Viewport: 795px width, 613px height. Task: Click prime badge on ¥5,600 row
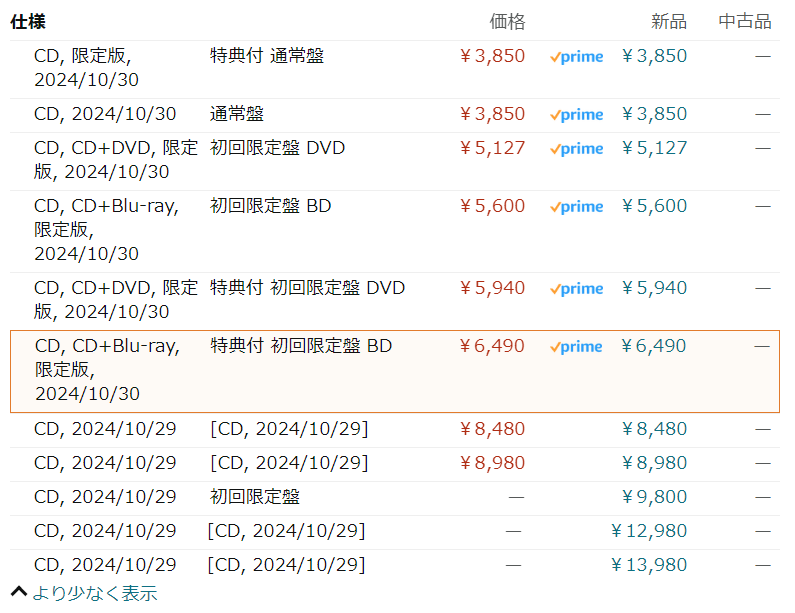point(576,207)
